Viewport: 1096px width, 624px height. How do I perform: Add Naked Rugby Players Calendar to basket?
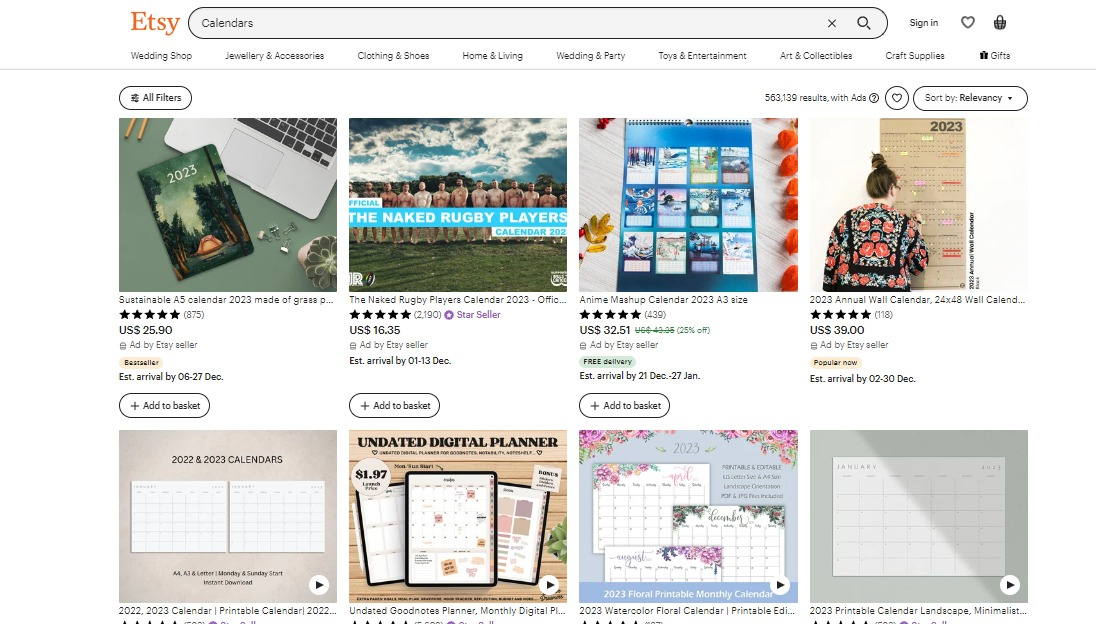point(394,405)
